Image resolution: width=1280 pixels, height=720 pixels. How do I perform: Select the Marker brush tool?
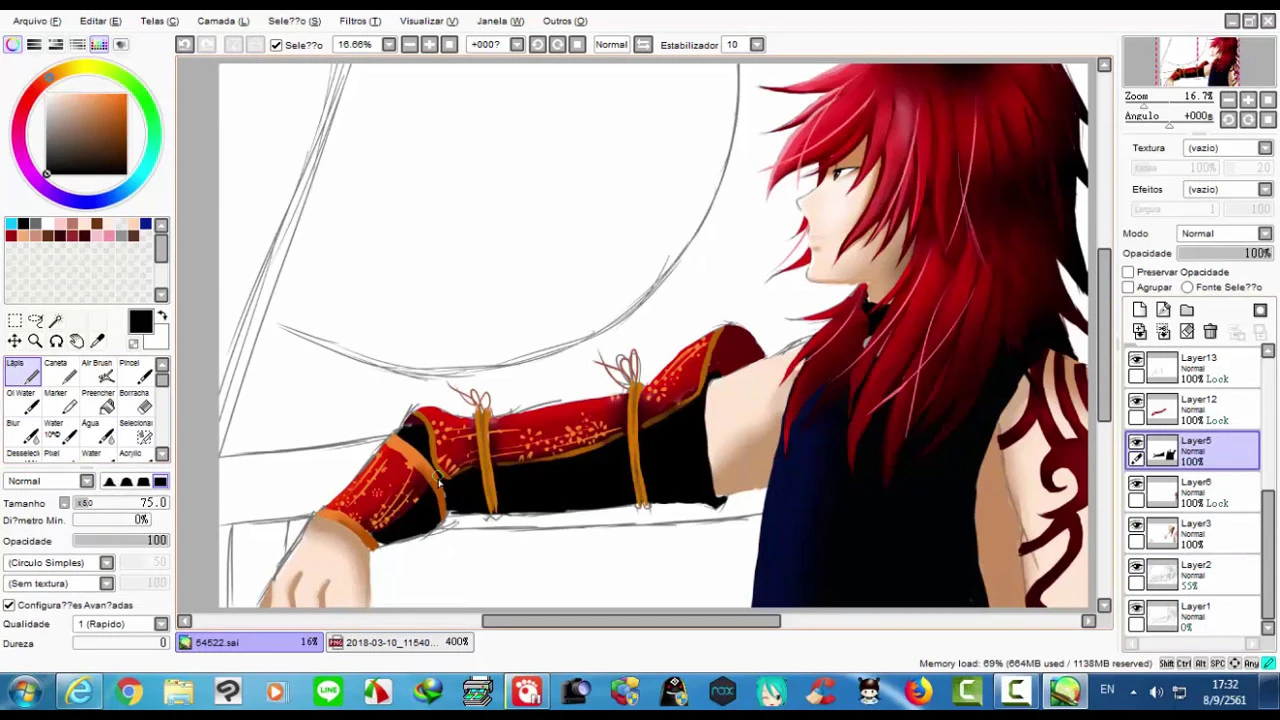60,401
